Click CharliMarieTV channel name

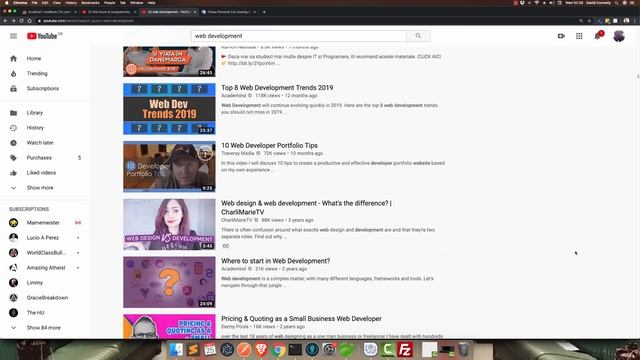click(237, 220)
